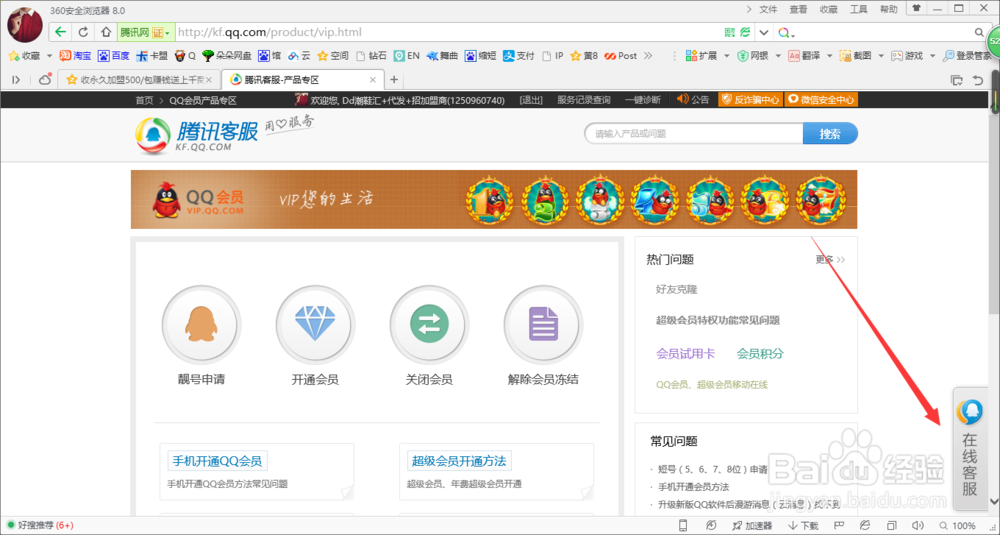Screen dimensions: 1000x535
Task: Open the 百度 bookmark
Action: pos(114,56)
